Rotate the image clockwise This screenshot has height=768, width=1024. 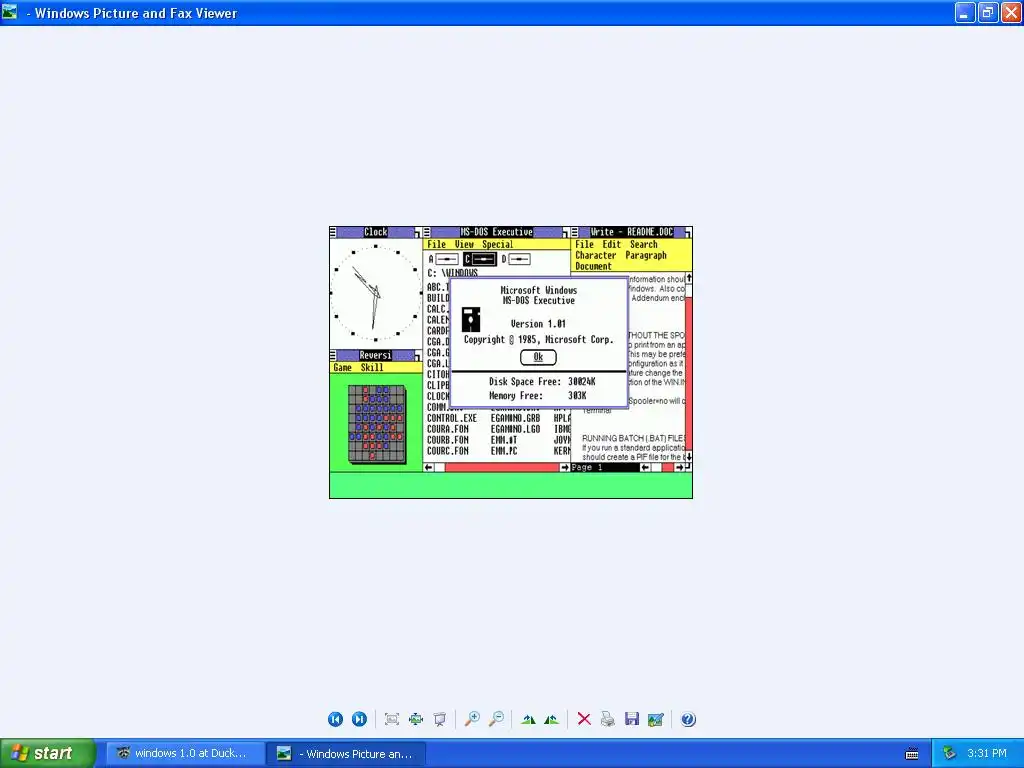pyautogui.click(x=528, y=719)
